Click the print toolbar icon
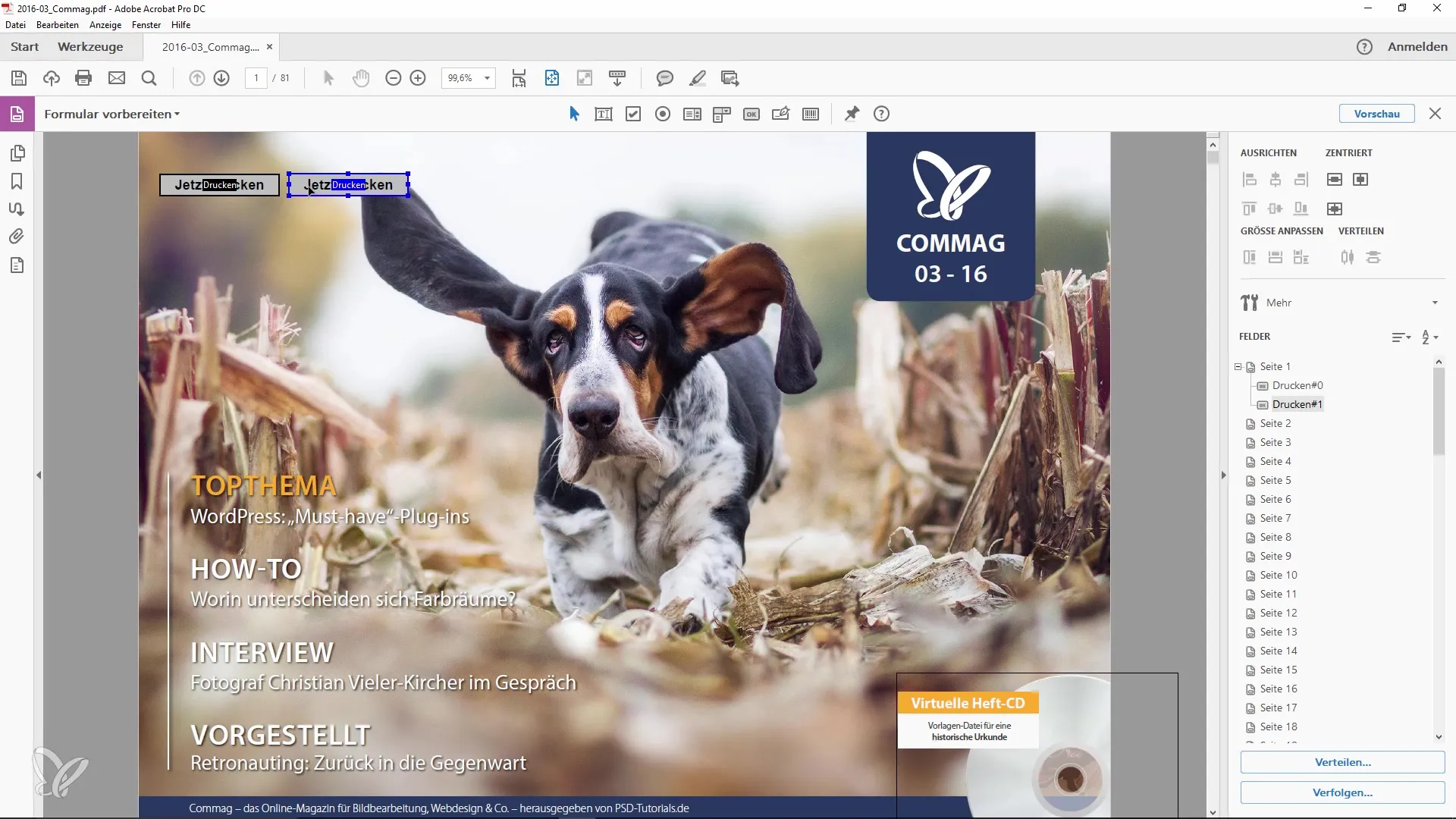This screenshot has height=819, width=1456. coord(83,78)
